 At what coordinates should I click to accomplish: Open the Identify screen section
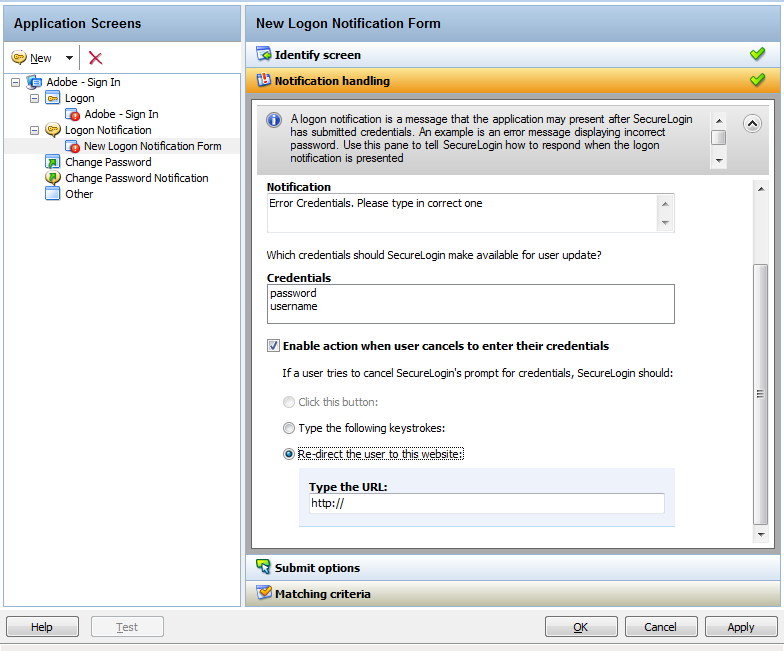[x=512, y=55]
